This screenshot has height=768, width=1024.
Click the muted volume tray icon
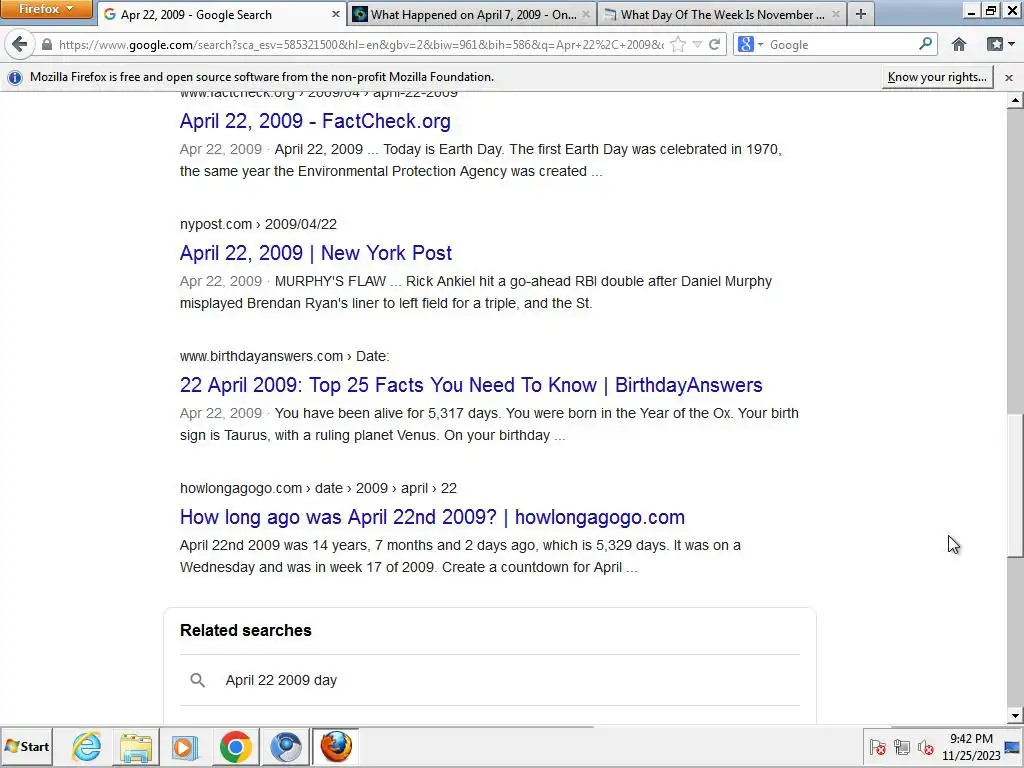pyautogui.click(x=925, y=746)
